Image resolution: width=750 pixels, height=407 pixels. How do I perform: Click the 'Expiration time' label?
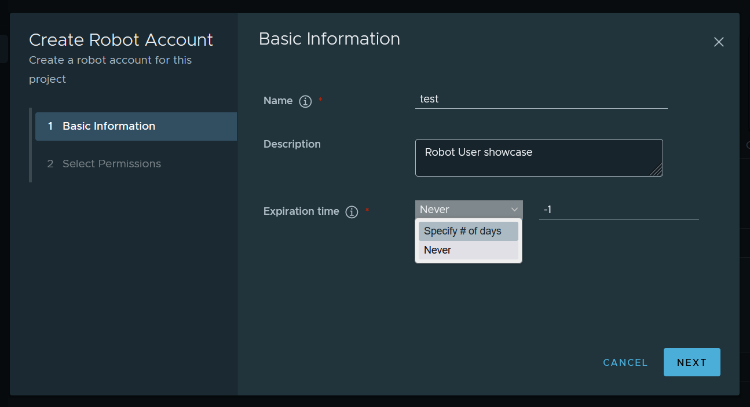click(x=301, y=211)
